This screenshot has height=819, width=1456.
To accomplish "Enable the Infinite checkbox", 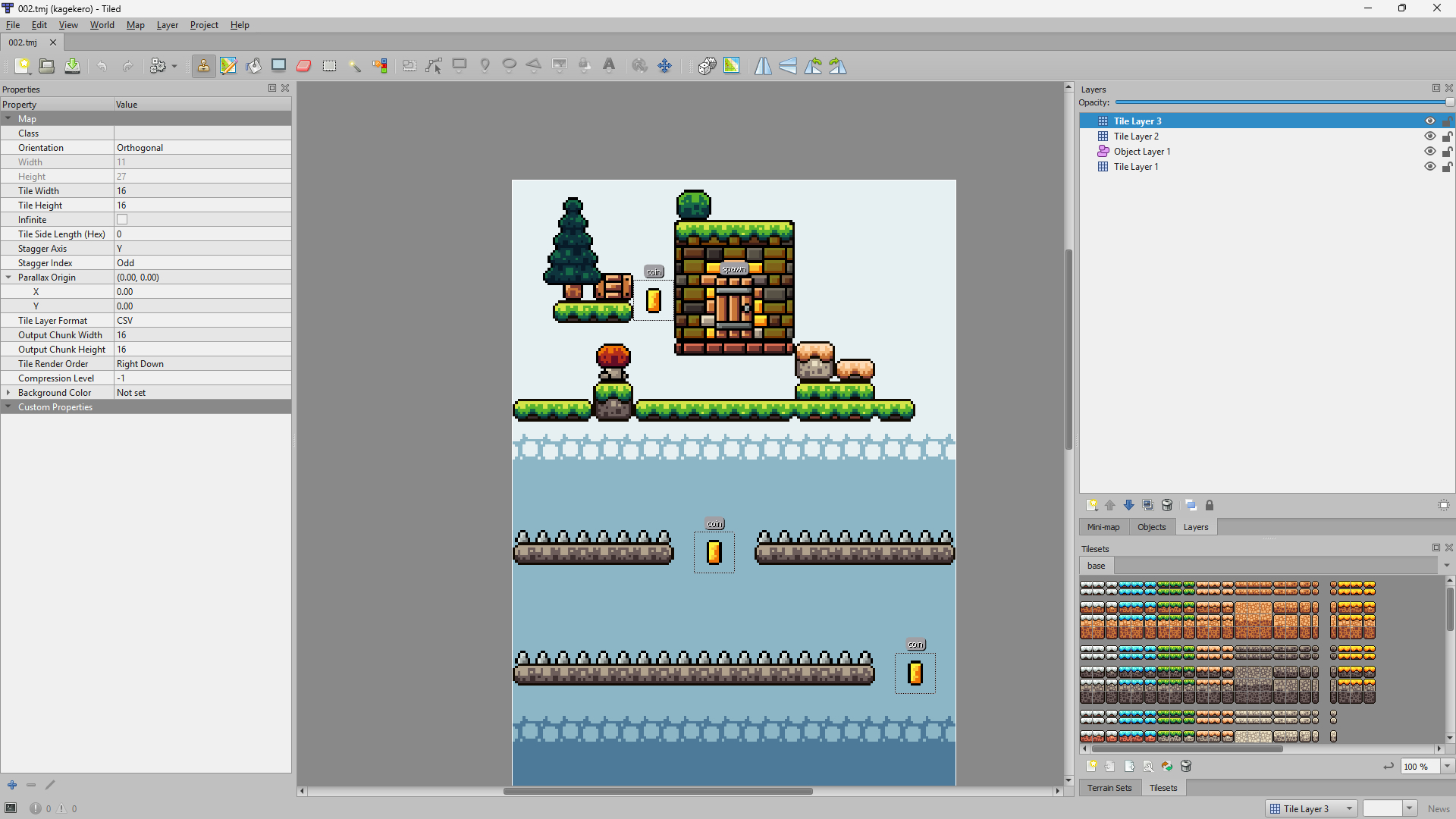I will pos(122,220).
